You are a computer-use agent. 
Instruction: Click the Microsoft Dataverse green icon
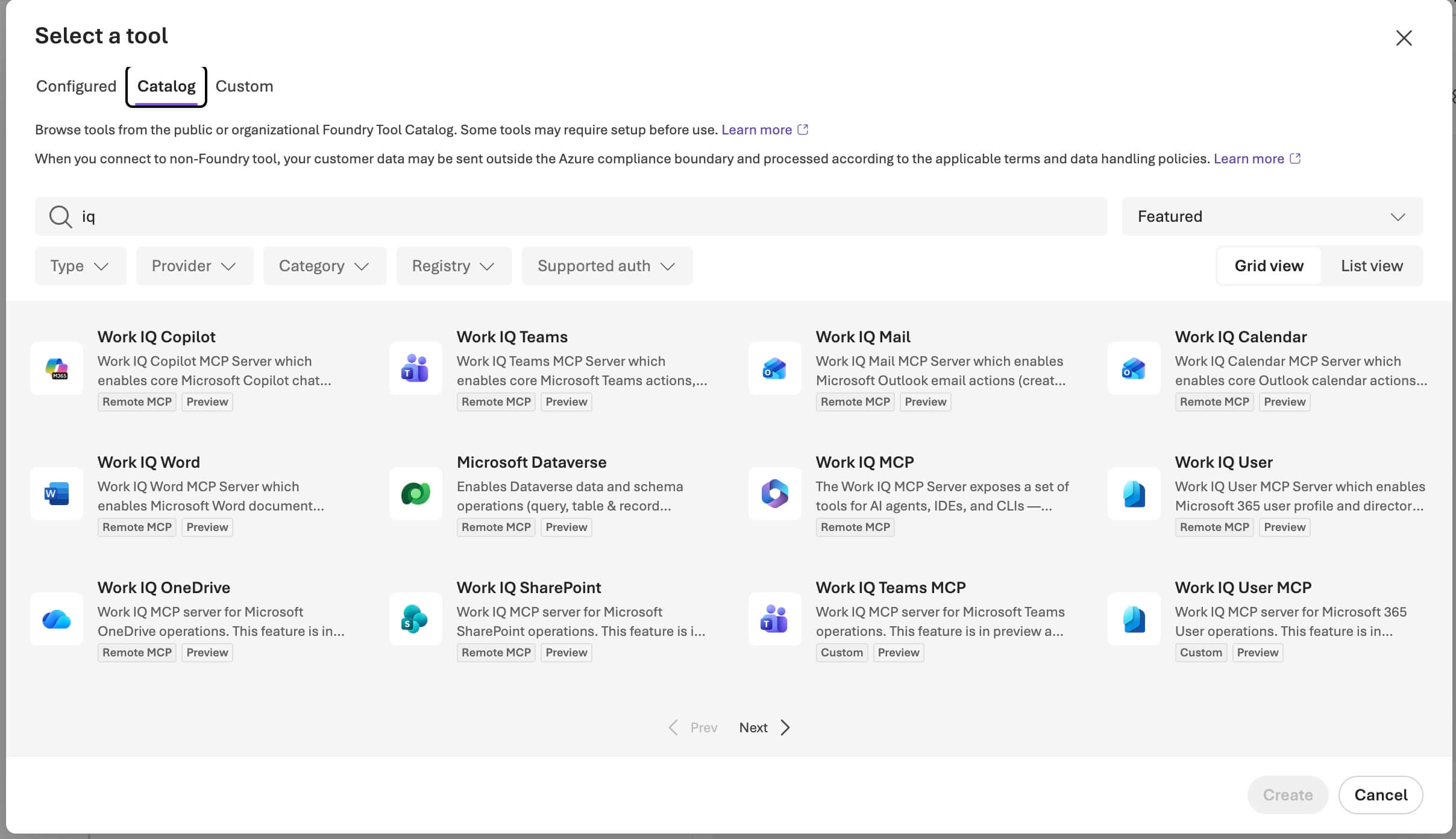click(x=415, y=494)
